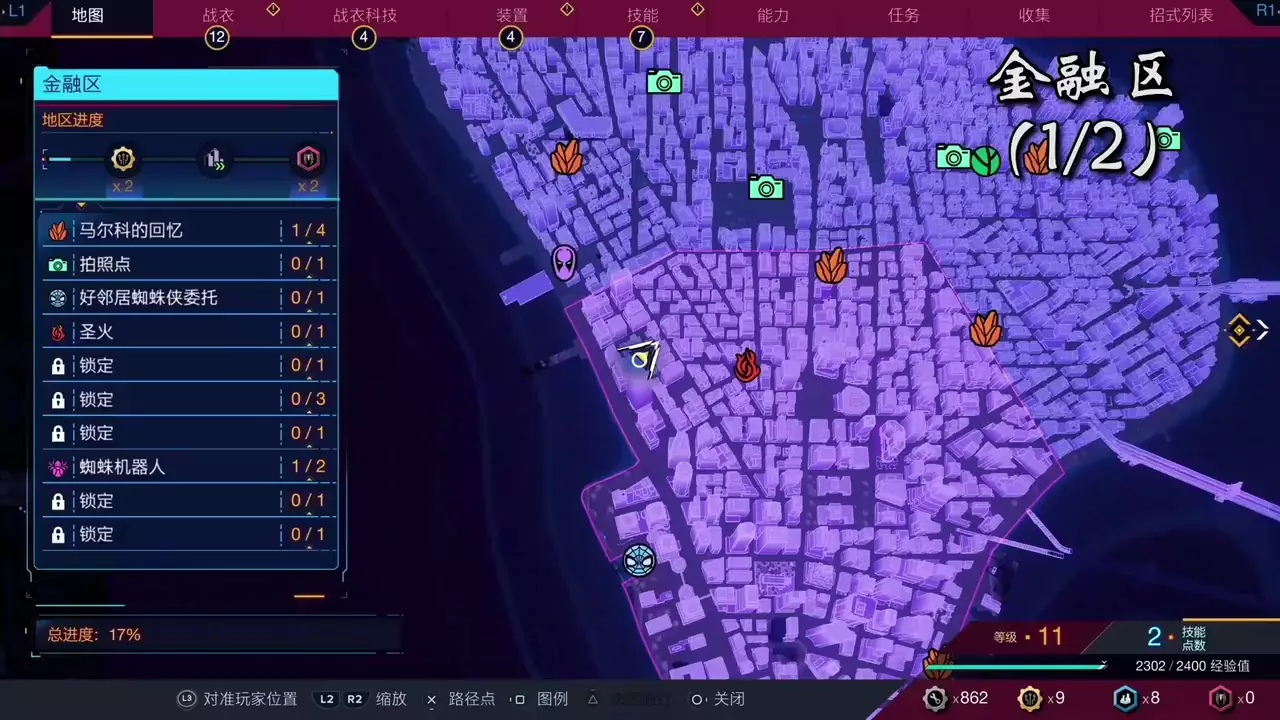Open the 收集 tab
This screenshot has height=720, width=1280.
pyautogui.click(x=1034, y=16)
